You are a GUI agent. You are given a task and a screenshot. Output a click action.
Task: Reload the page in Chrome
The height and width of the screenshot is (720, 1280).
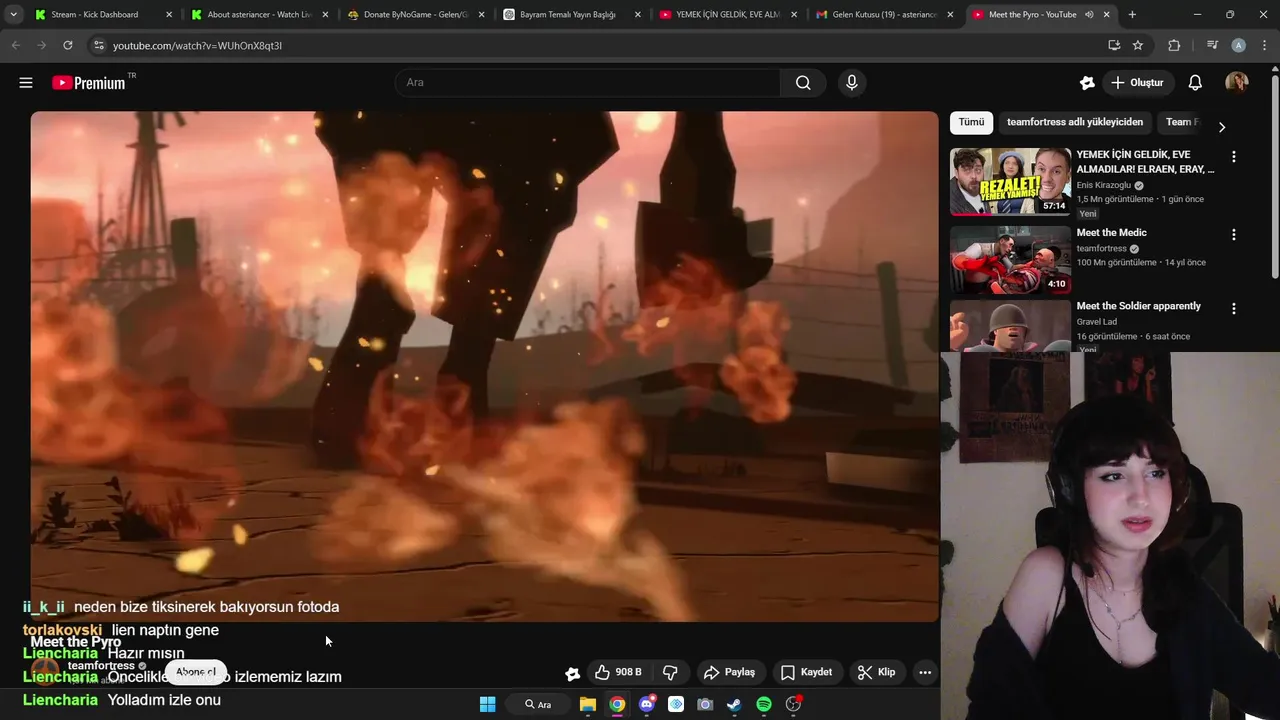point(67,45)
